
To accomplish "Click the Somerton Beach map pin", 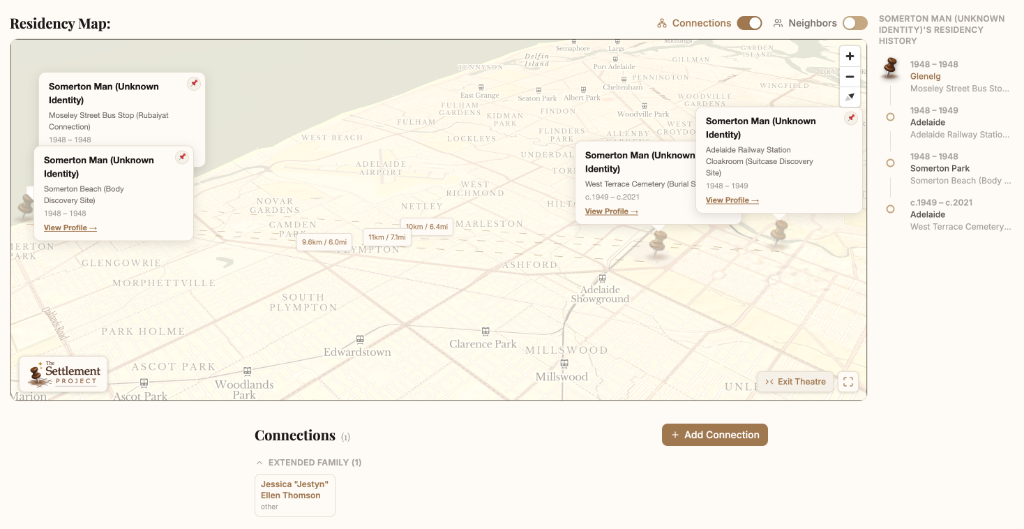I will point(25,206).
